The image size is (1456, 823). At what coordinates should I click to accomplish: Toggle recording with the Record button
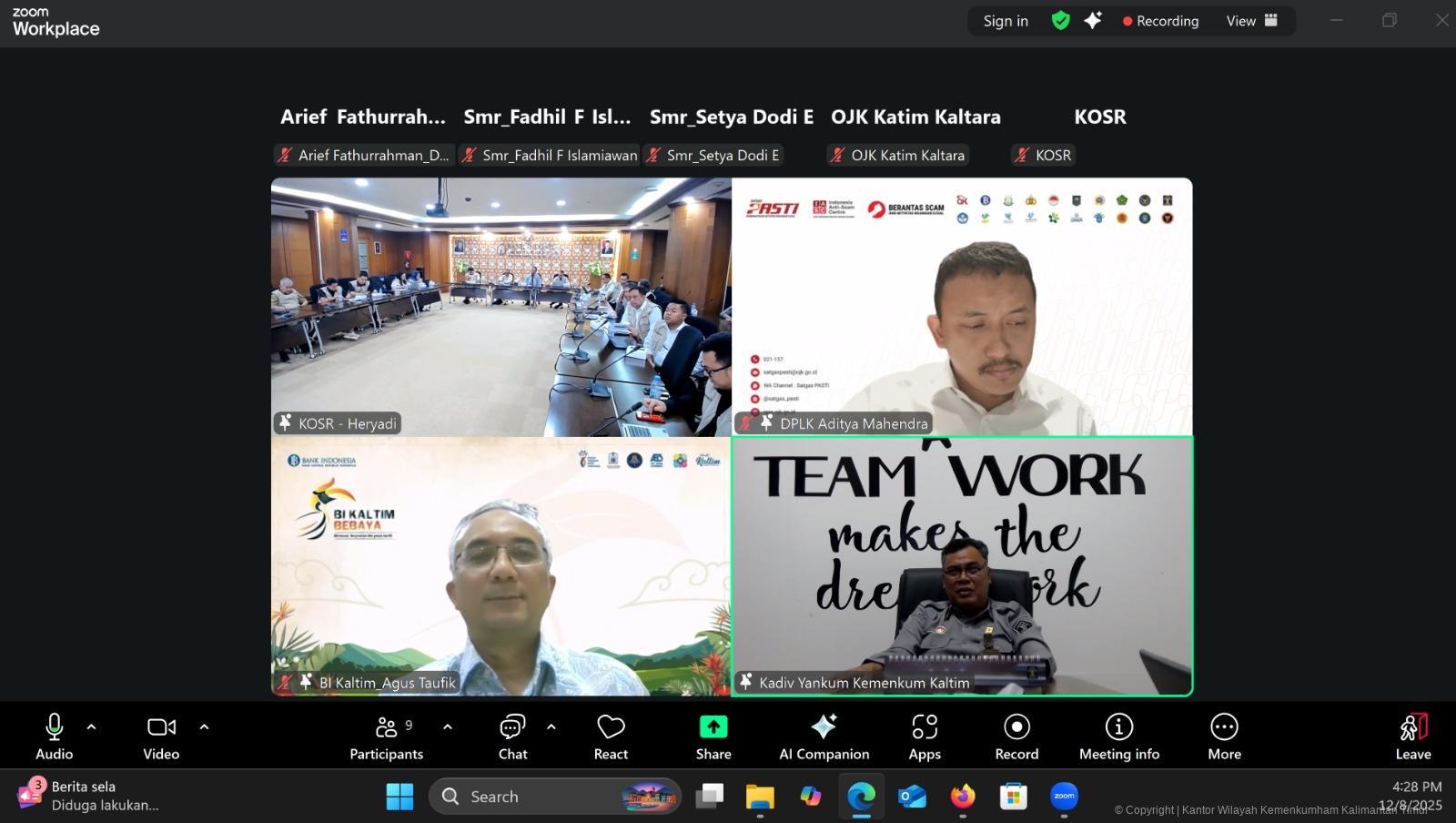coord(1016,737)
